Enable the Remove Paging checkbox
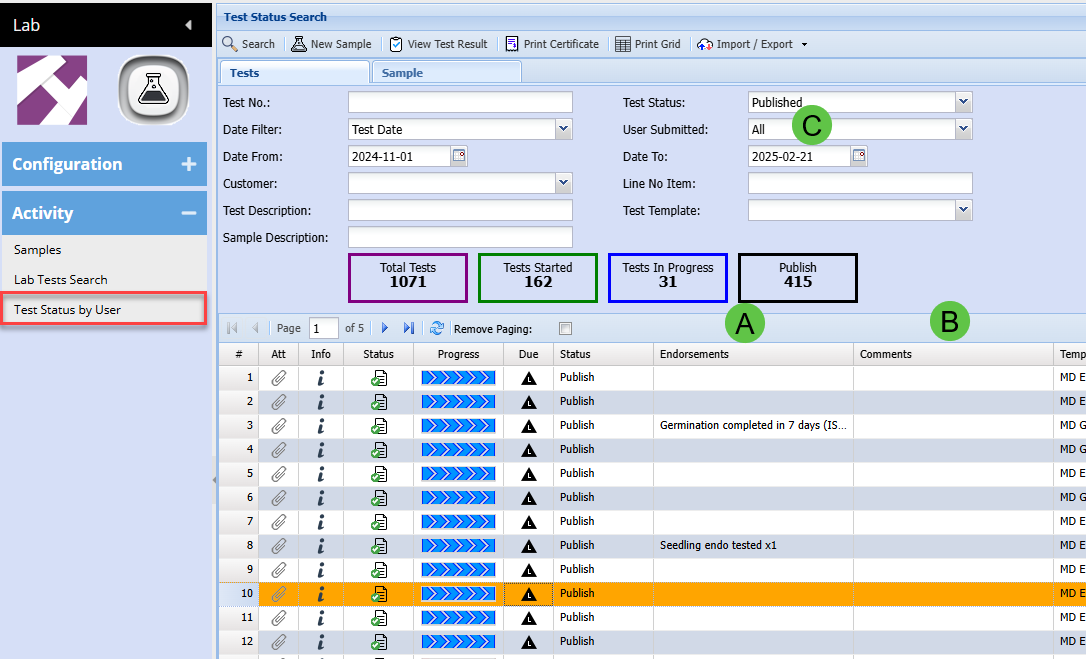The height and width of the screenshot is (659, 1086). [566, 328]
